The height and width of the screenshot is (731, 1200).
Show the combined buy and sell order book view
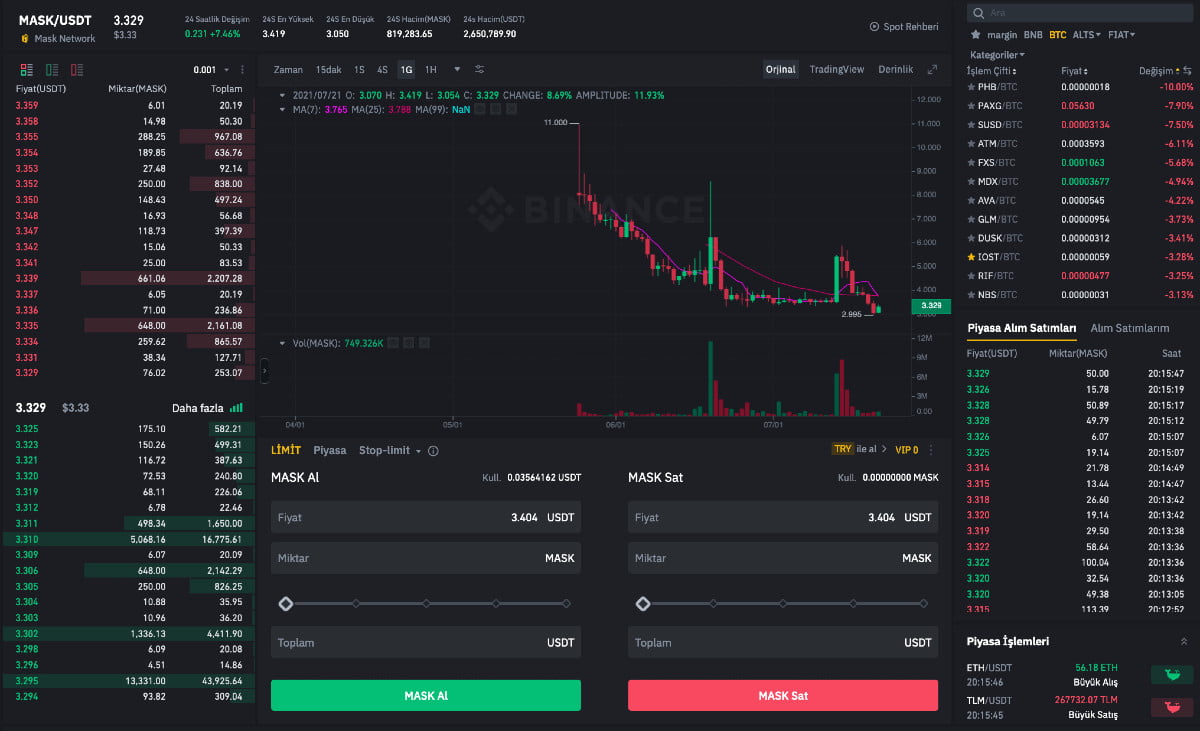[x=26, y=70]
